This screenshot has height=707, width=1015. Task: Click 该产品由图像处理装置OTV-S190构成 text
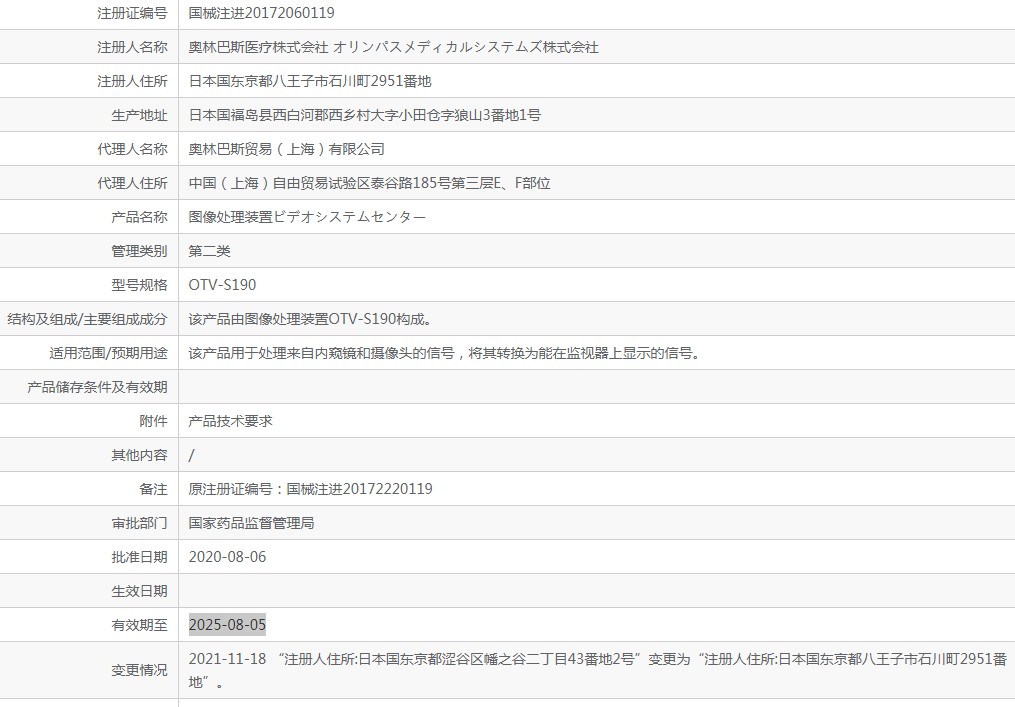(311, 319)
